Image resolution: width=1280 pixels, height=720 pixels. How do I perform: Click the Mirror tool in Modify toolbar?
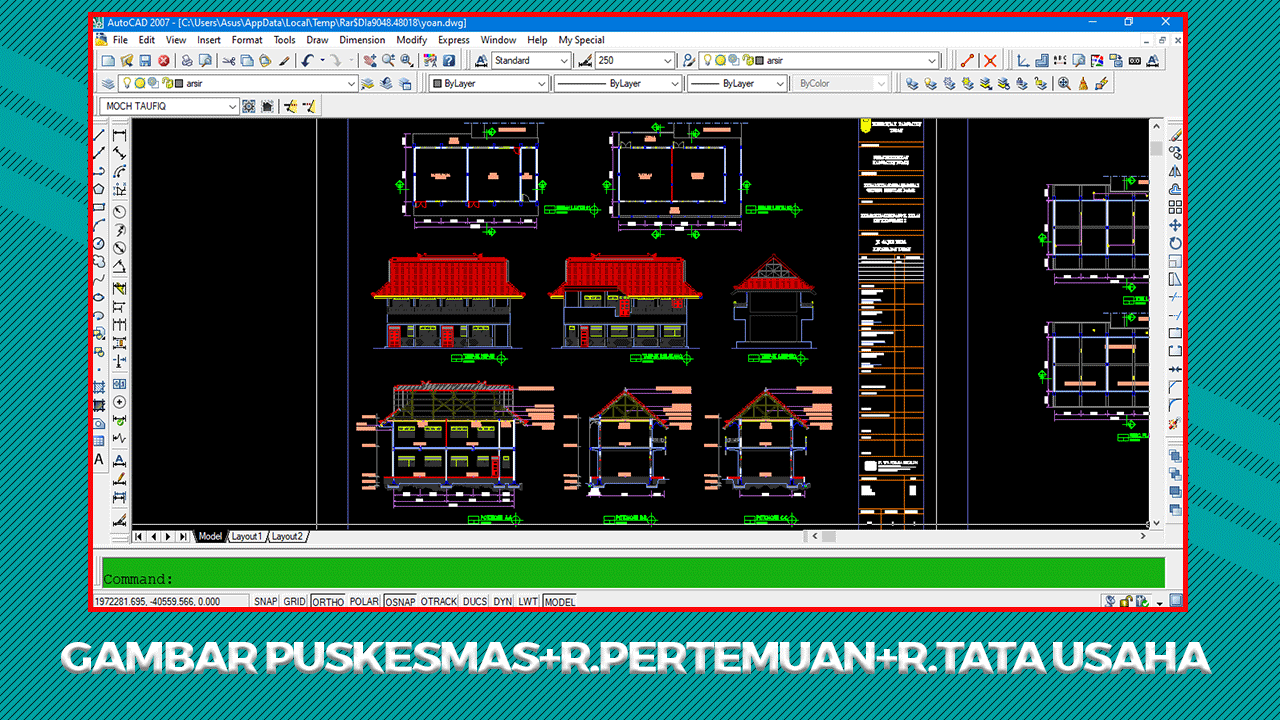(1175, 171)
